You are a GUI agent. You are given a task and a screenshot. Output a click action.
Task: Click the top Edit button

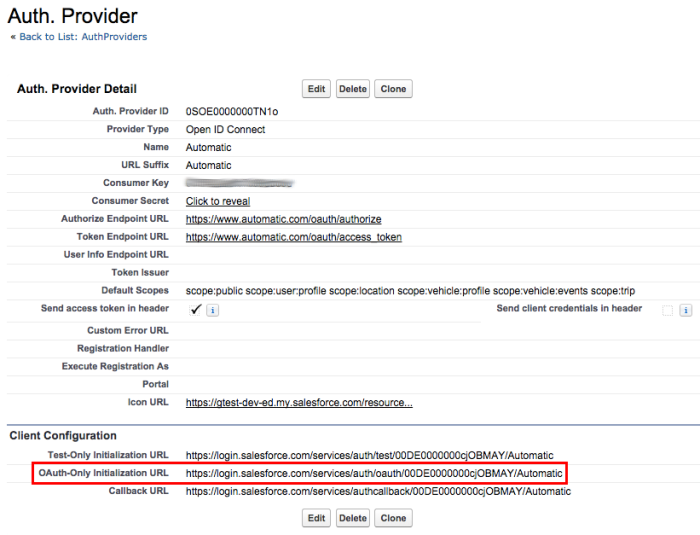coord(316,89)
